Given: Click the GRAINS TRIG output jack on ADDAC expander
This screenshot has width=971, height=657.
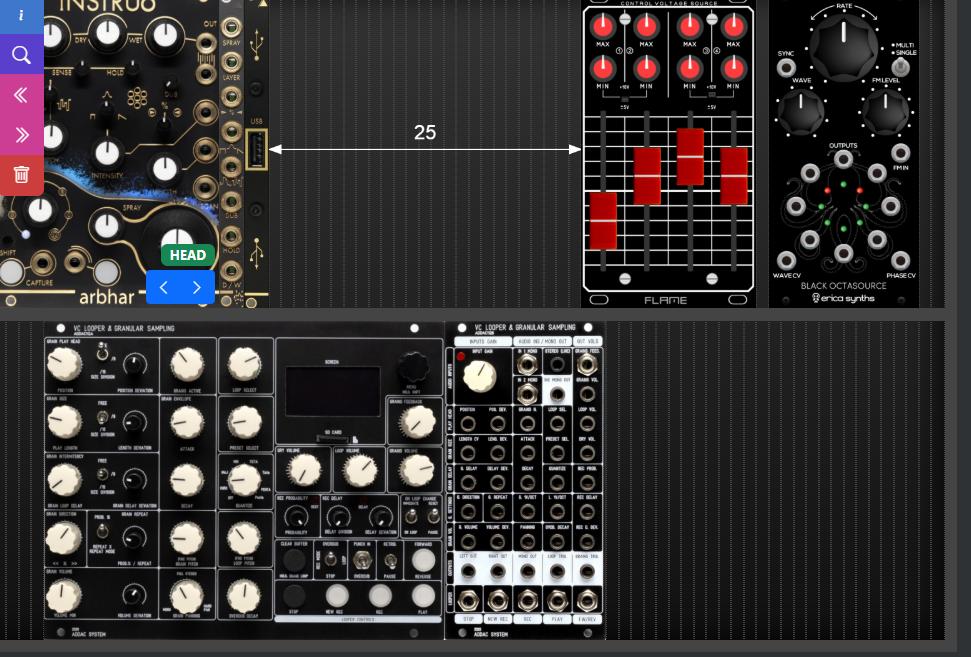Looking at the screenshot, I should point(587,571).
